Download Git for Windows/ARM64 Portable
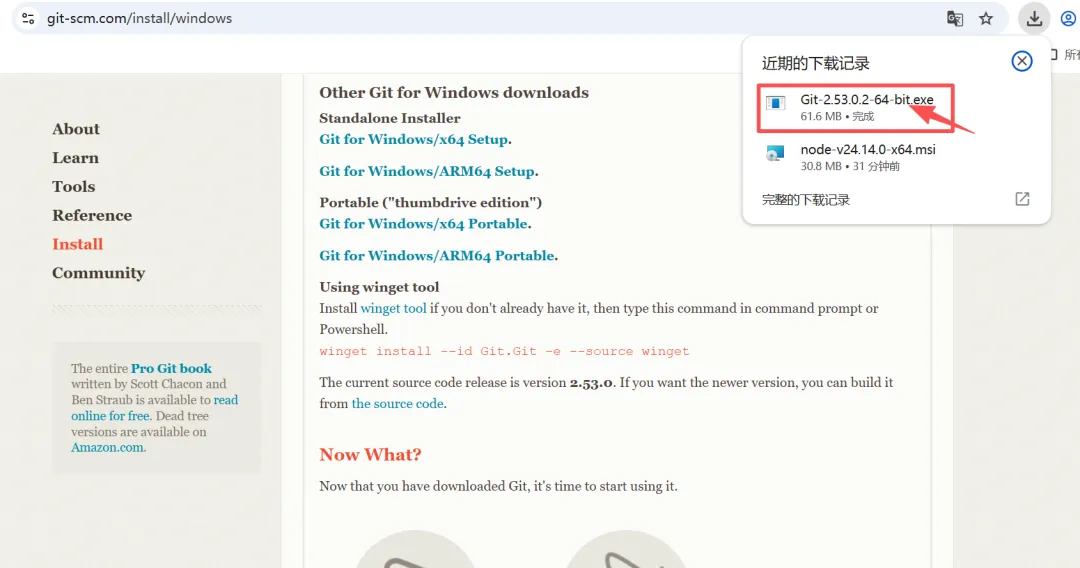 pyautogui.click(x=437, y=255)
